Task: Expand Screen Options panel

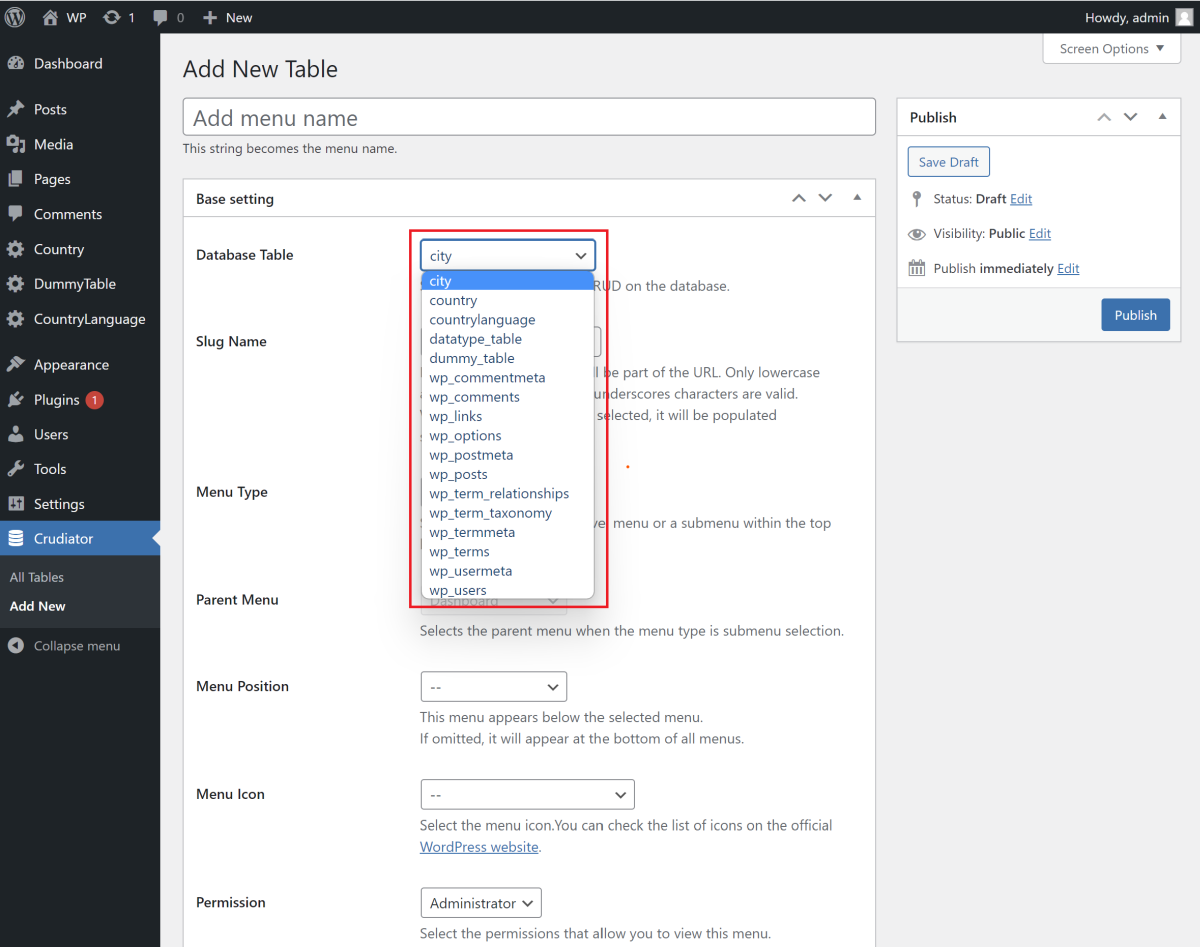Action: tap(1111, 49)
